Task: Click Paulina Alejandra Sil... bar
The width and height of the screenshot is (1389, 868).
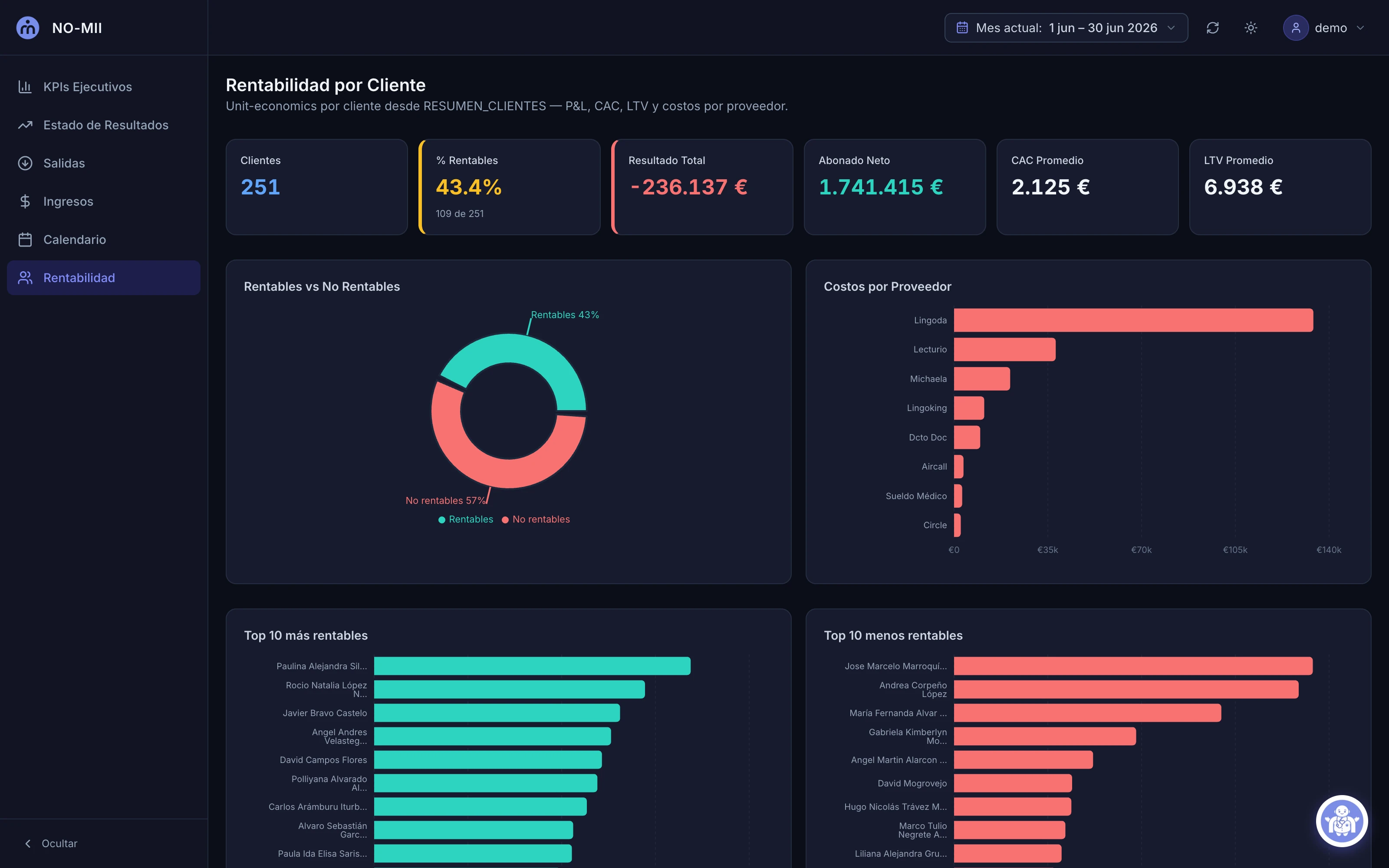Action: 532,666
